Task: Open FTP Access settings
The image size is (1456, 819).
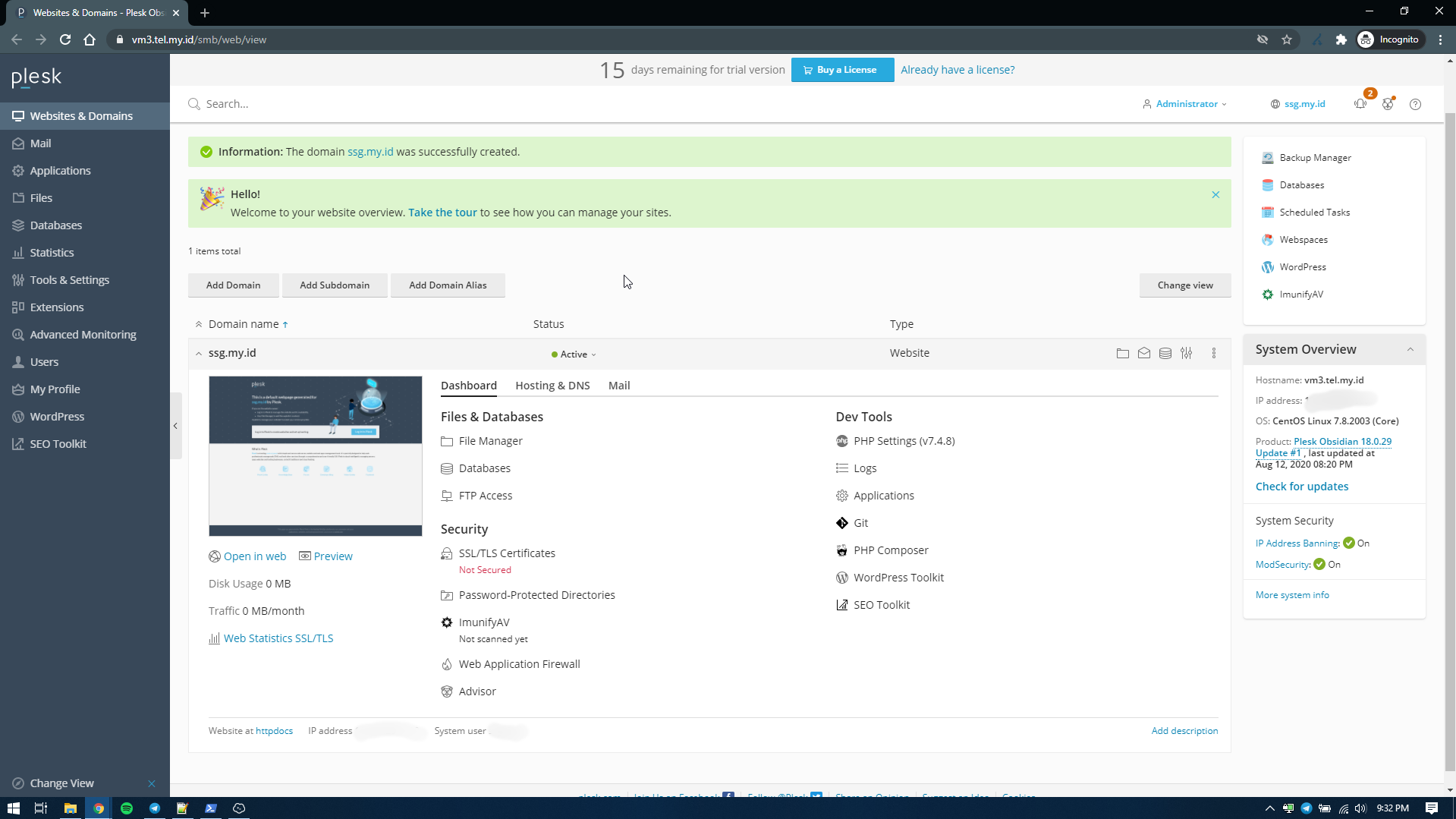Action: (486, 495)
